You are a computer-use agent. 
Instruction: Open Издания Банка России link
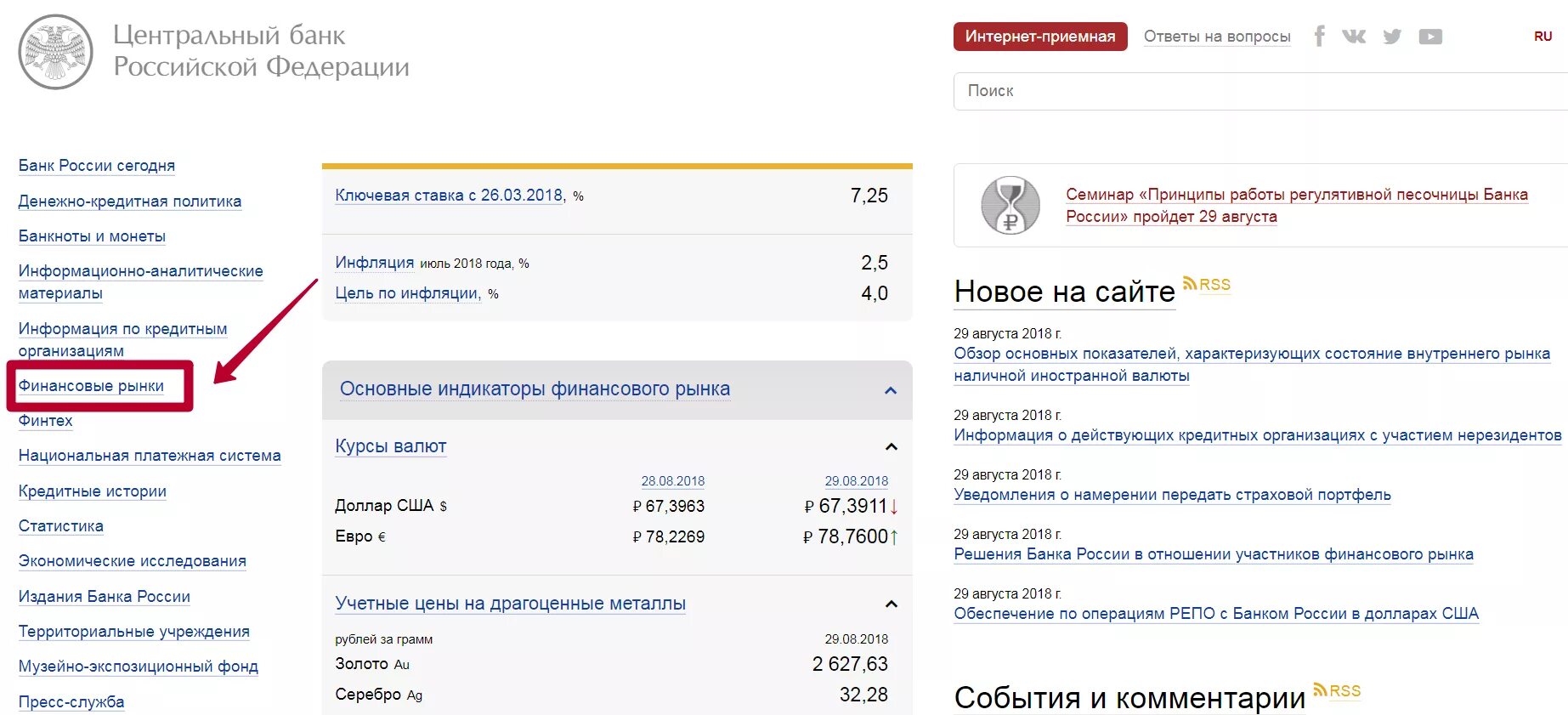[105, 597]
